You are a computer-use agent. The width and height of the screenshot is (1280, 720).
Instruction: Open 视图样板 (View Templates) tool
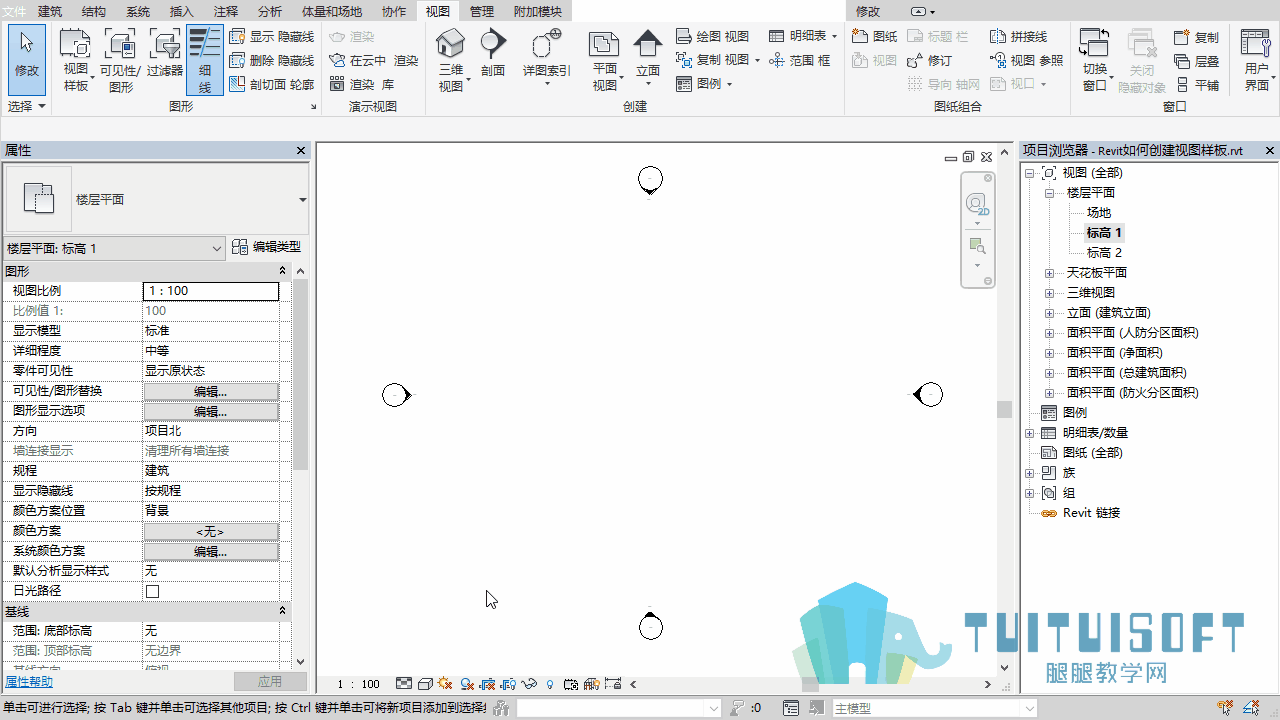click(76, 60)
